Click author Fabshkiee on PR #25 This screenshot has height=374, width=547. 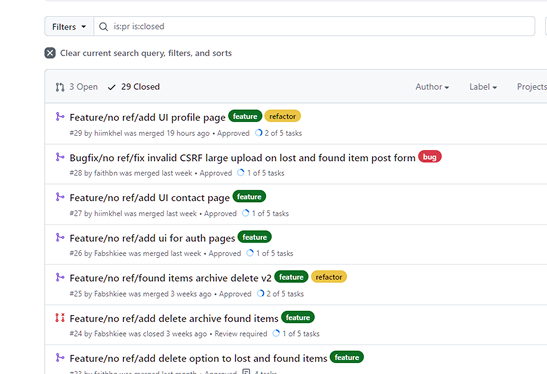coord(110,294)
